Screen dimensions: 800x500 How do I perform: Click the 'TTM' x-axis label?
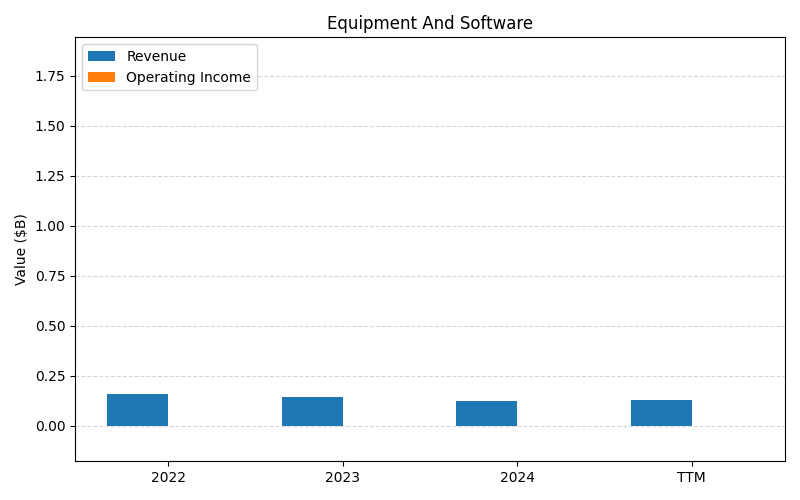pos(691,478)
